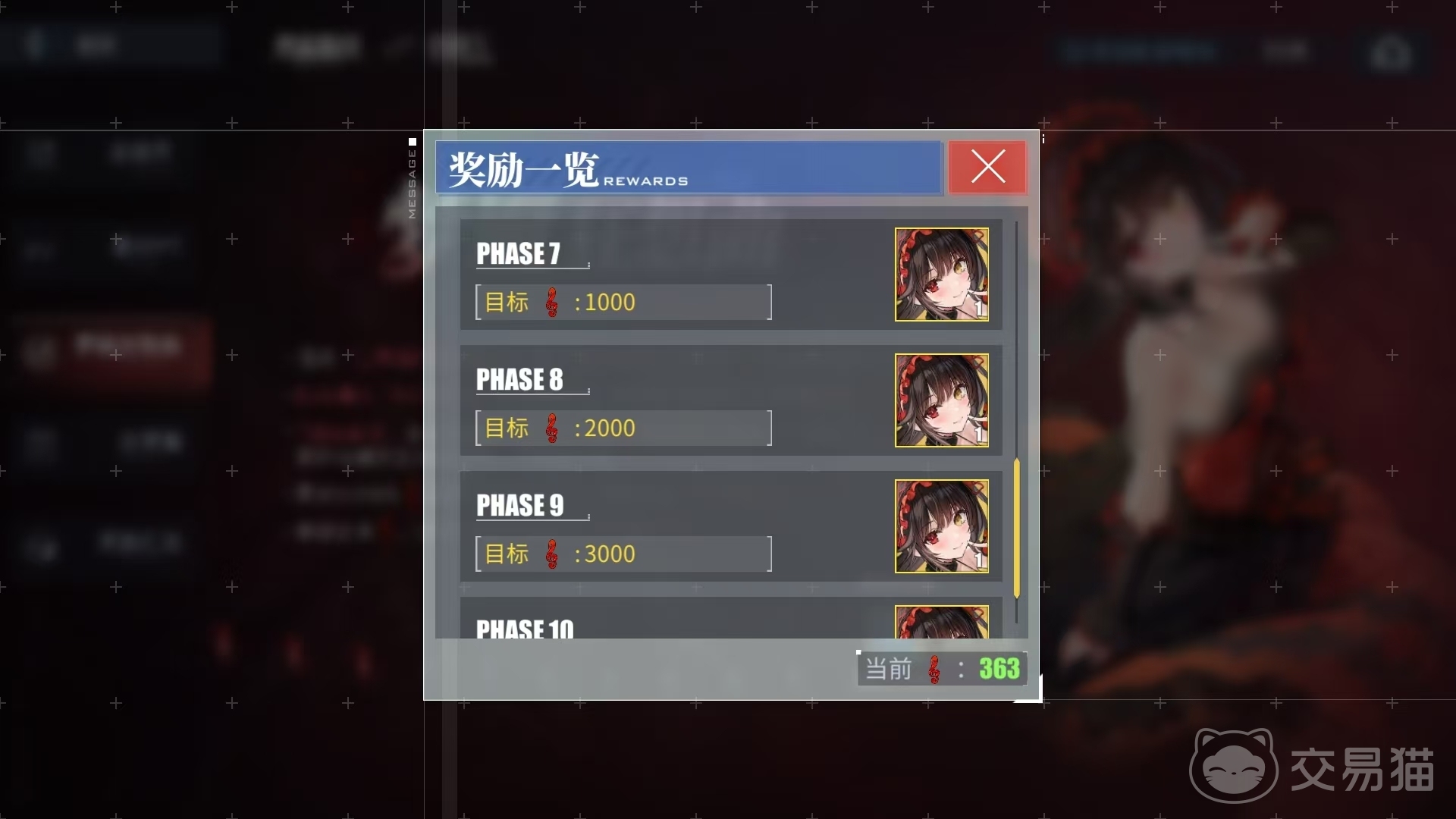Viewport: 1456px width, 819px height.
Task: Click the red clef icon in Phase 7 target
Action: (552, 303)
